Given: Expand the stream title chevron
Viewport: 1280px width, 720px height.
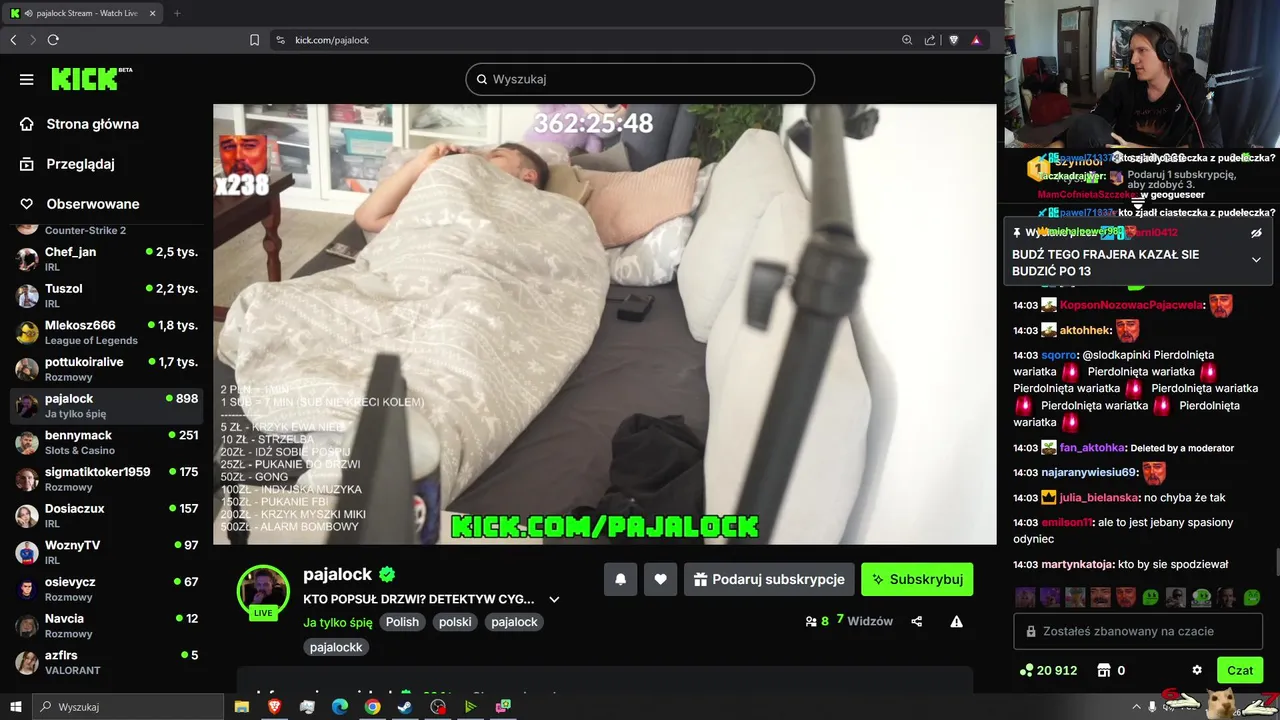Looking at the screenshot, I should [554, 599].
